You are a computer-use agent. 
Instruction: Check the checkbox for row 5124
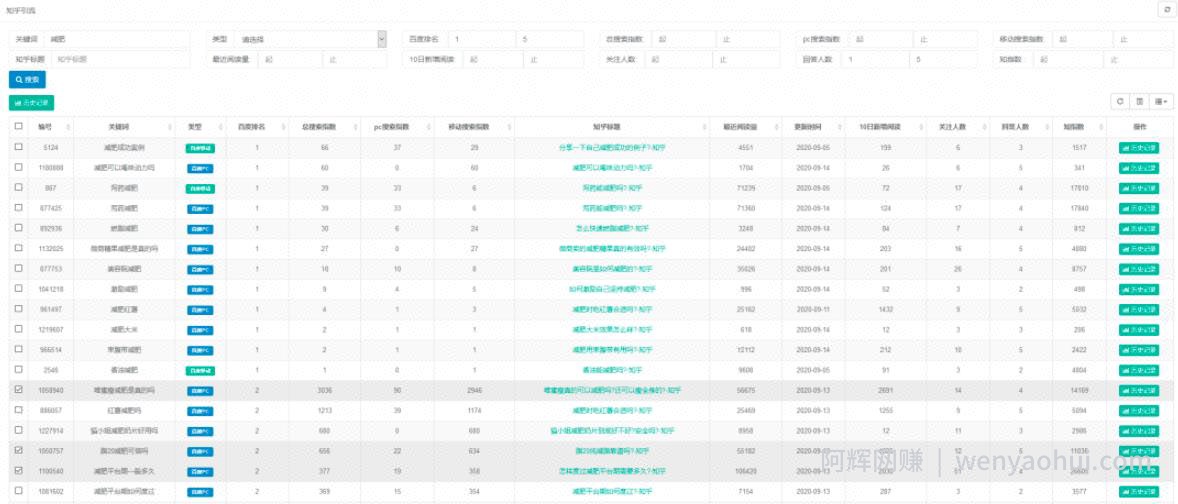19,147
